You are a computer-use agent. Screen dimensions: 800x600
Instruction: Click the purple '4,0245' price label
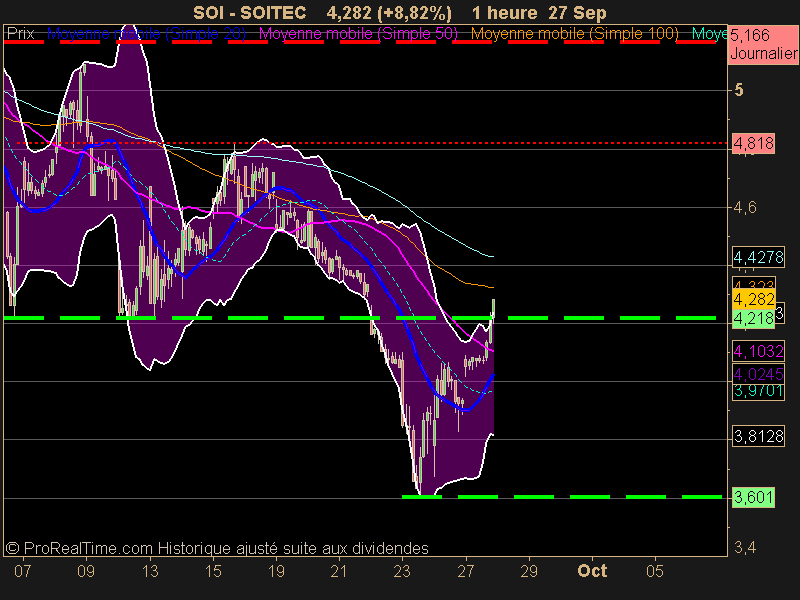click(758, 374)
